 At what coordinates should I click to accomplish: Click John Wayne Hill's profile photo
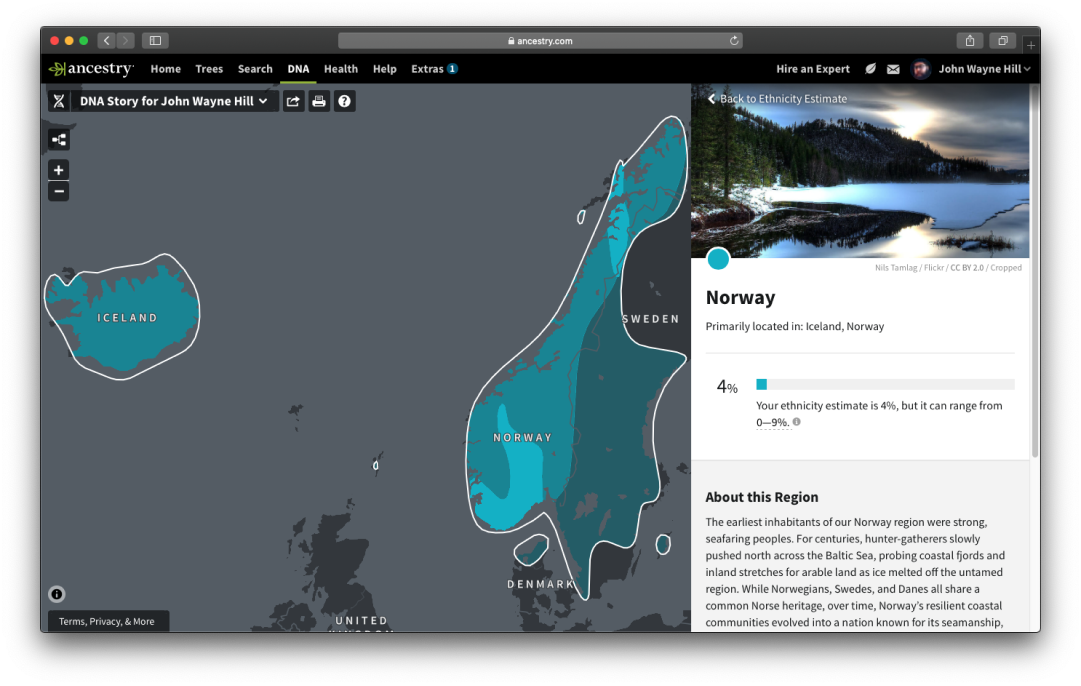[x=920, y=69]
